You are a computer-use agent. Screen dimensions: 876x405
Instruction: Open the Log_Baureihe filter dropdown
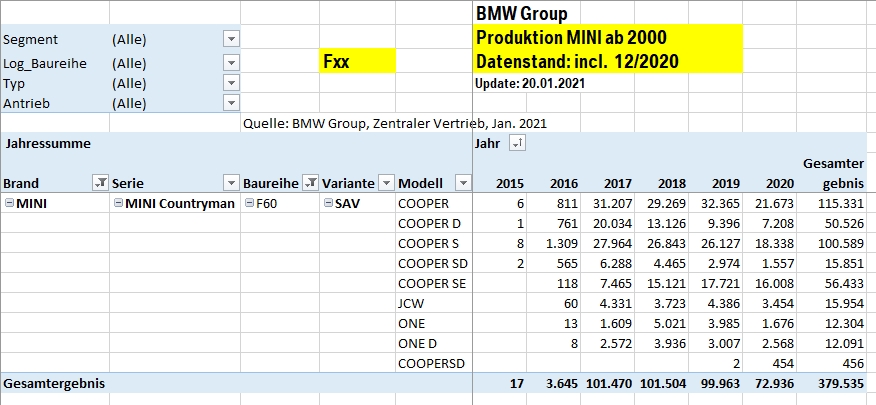click(231, 62)
